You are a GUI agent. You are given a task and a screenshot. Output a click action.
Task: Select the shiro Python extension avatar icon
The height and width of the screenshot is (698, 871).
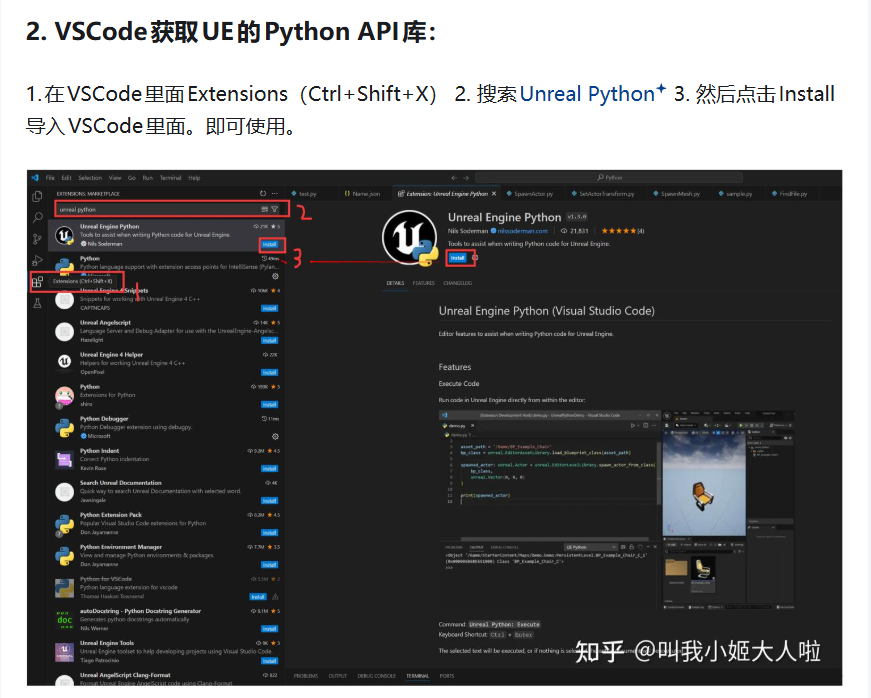(64, 396)
